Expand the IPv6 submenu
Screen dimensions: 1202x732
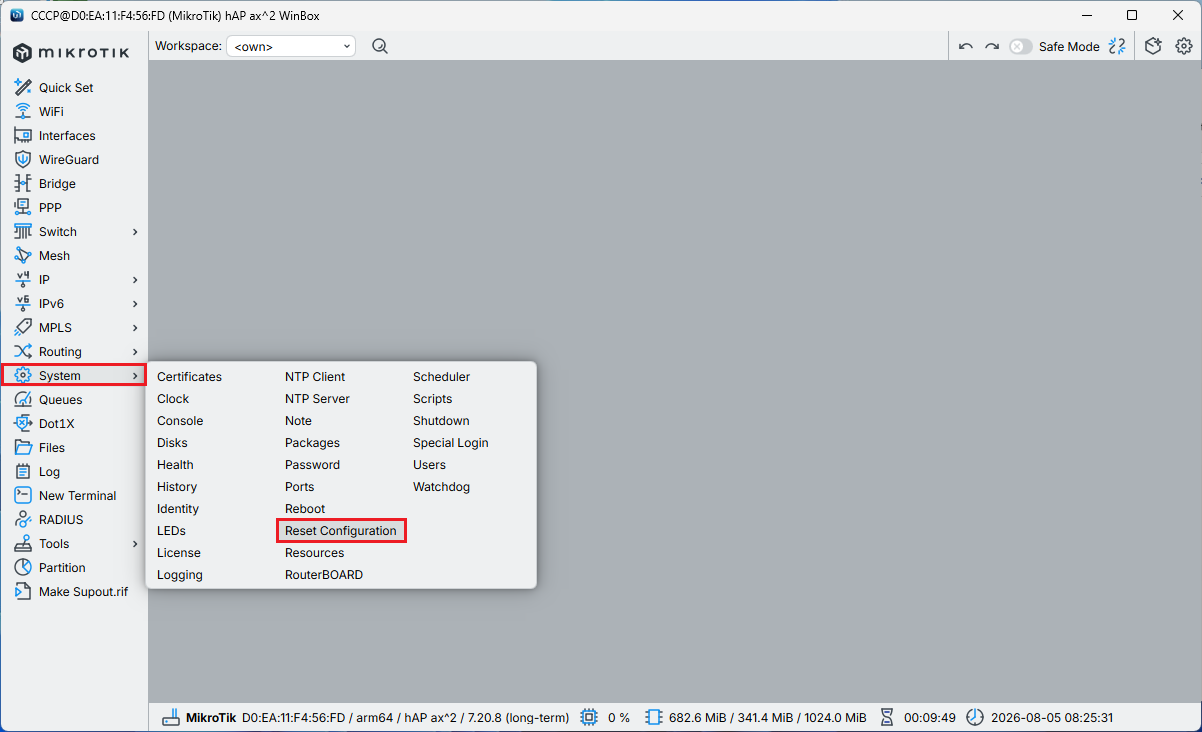(135, 304)
